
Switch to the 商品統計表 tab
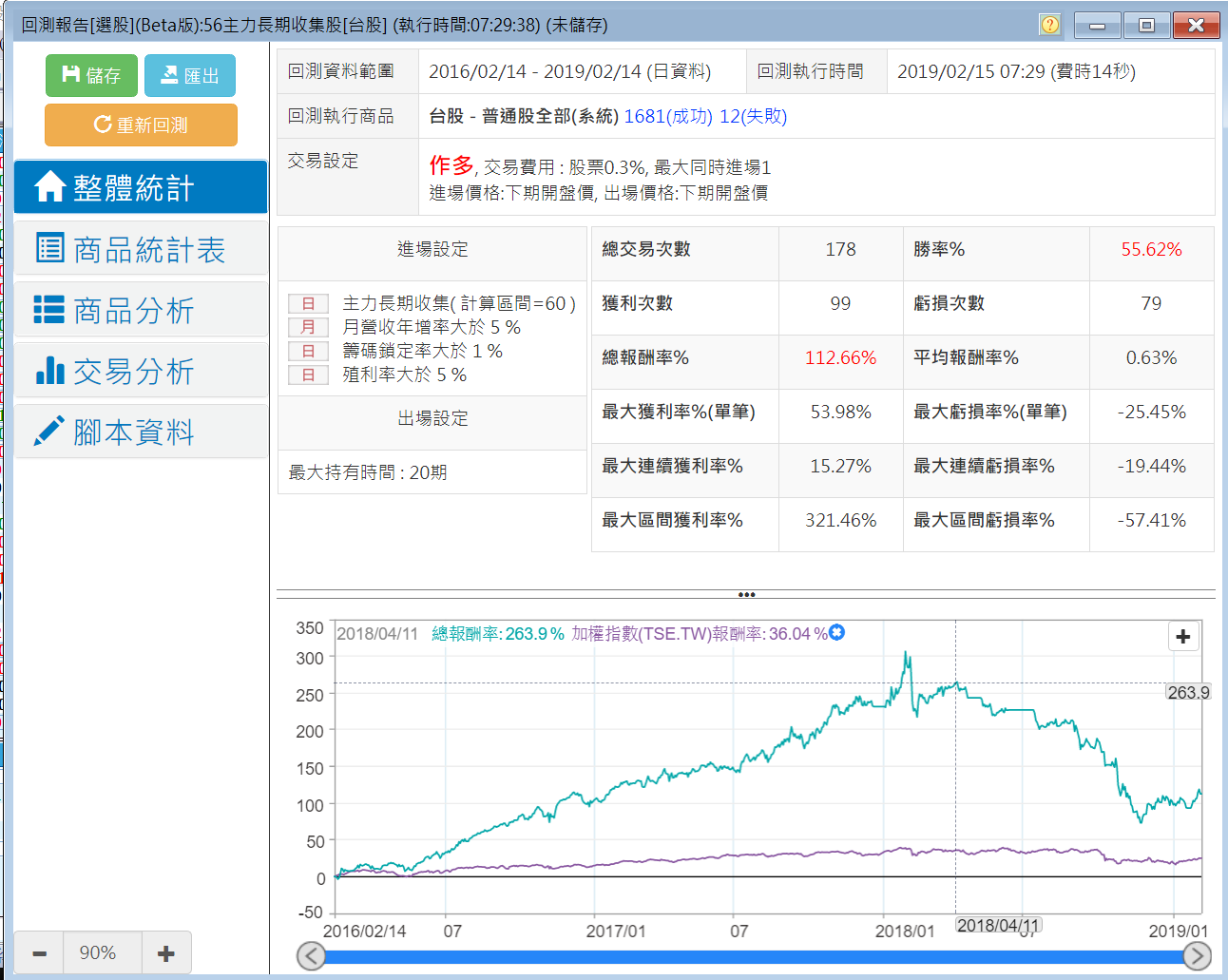point(141,249)
